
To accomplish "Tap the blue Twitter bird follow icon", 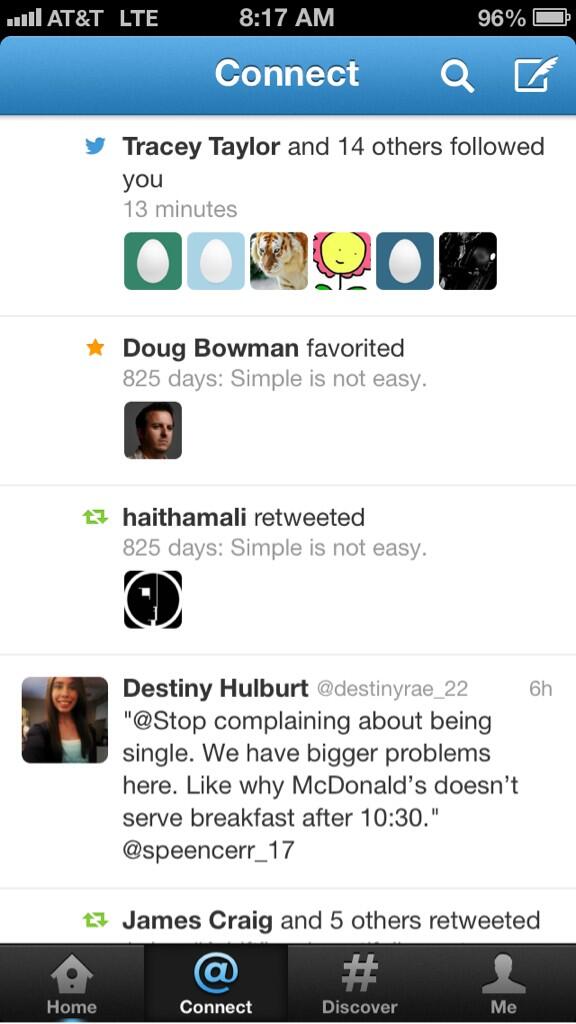I will [95, 146].
